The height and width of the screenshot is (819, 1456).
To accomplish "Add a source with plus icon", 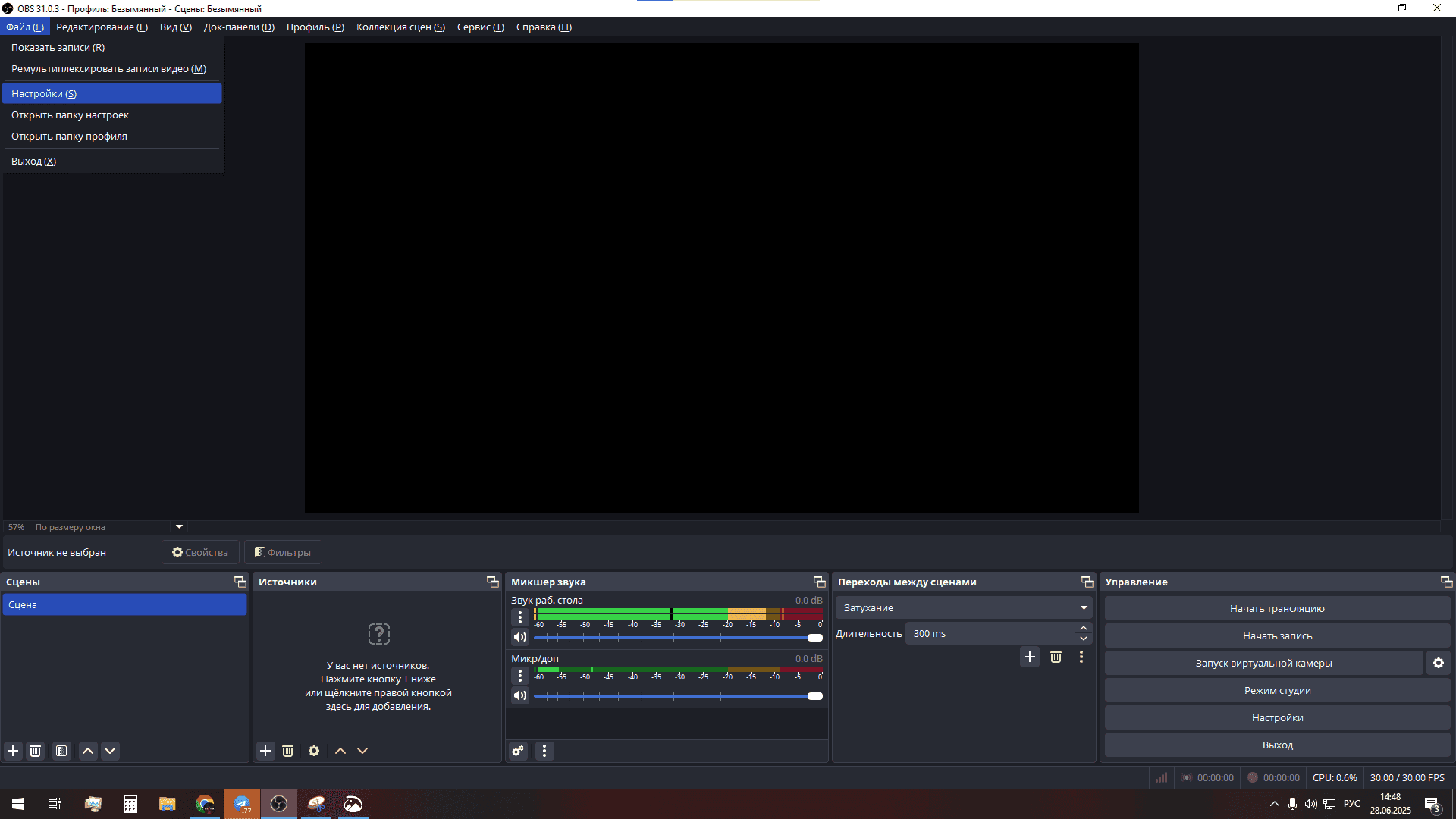I will click(265, 751).
